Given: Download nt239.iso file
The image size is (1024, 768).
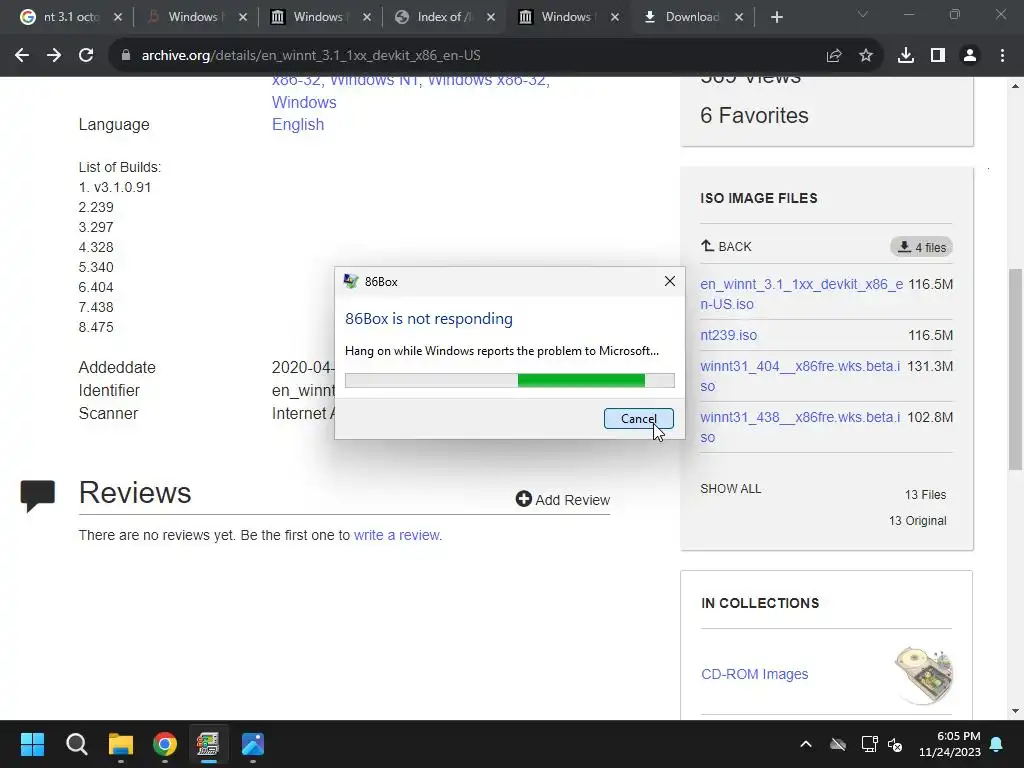Looking at the screenshot, I should tap(728, 335).
